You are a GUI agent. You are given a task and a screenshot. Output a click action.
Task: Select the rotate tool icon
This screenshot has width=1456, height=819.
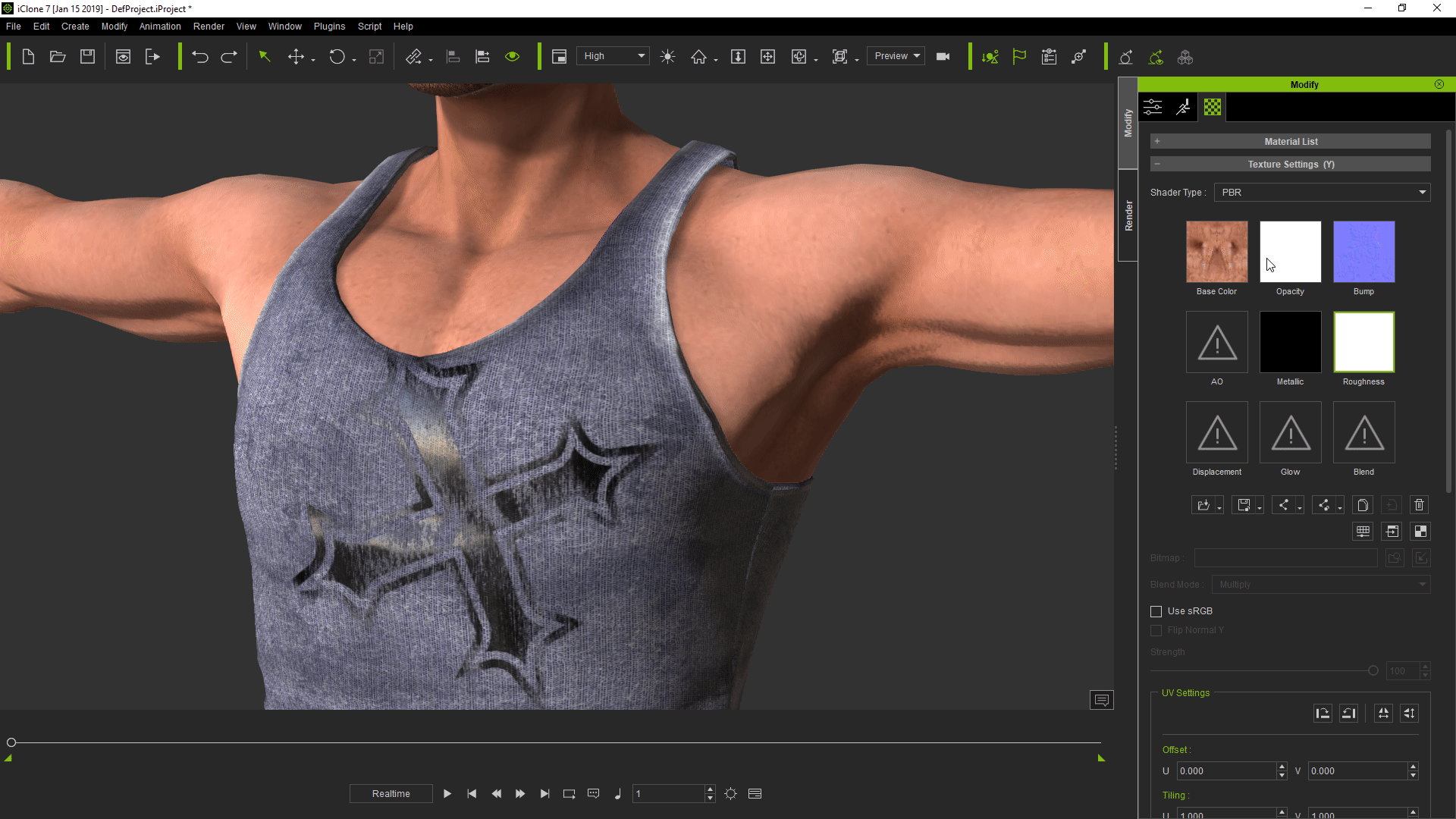point(337,56)
